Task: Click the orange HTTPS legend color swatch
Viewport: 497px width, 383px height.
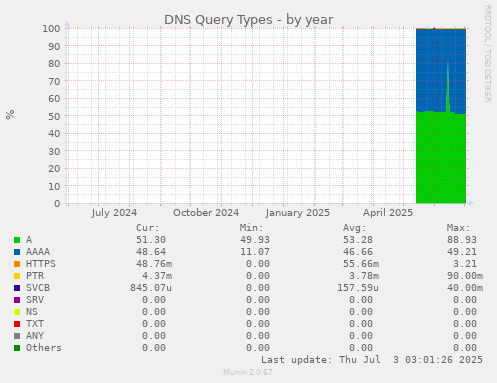Action: point(17,264)
